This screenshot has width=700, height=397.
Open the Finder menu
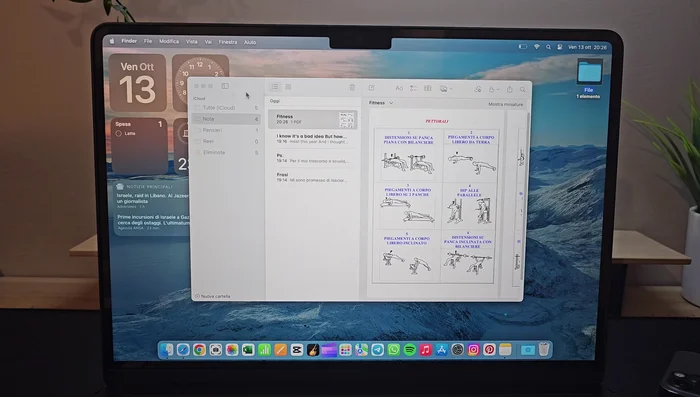point(129,41)
